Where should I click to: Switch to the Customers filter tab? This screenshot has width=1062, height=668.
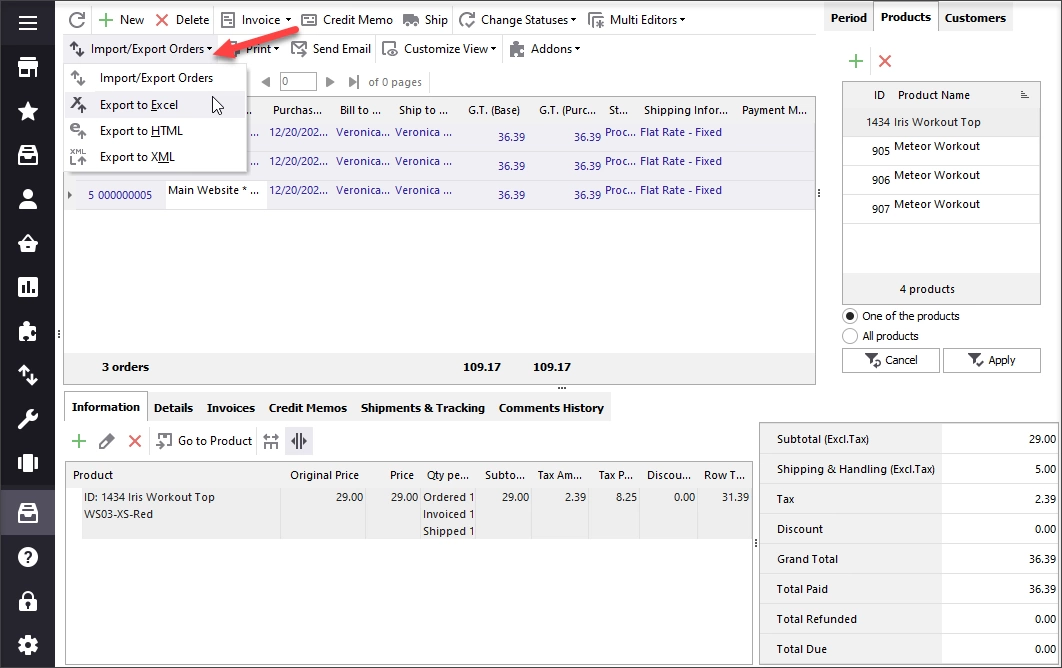click(x=975, y=18)
